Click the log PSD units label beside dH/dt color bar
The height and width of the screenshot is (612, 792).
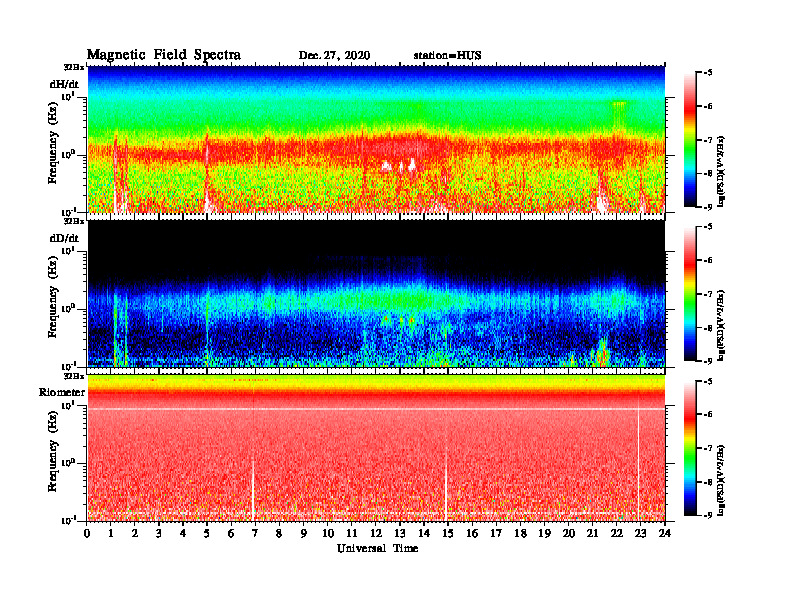(x=721, y=171)
